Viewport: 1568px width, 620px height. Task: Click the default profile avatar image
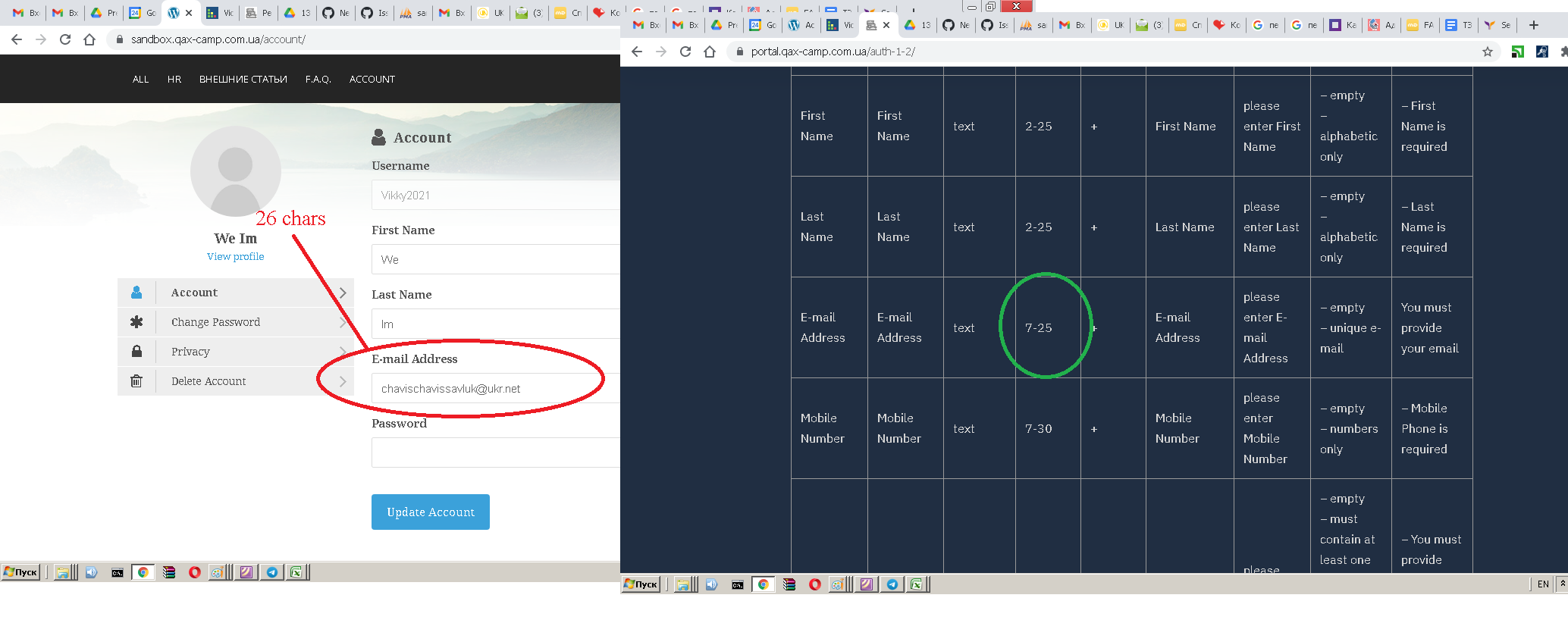236,171
